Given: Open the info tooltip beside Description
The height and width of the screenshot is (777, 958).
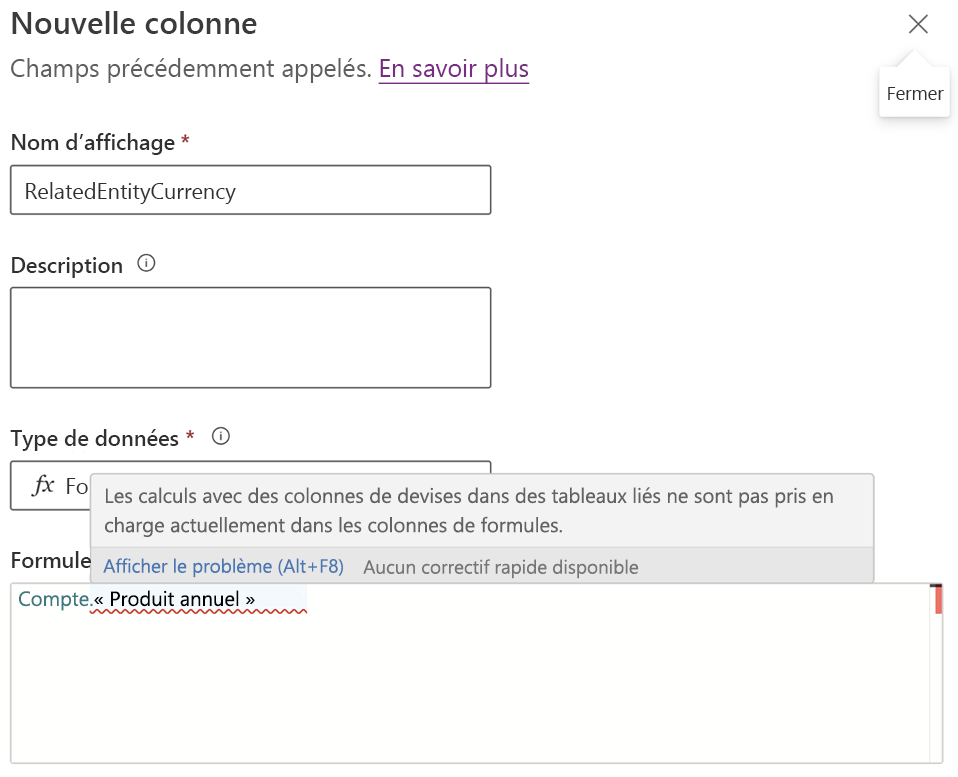Looking at the screenshot, I should pyautogui.click(x=145, y=263).
